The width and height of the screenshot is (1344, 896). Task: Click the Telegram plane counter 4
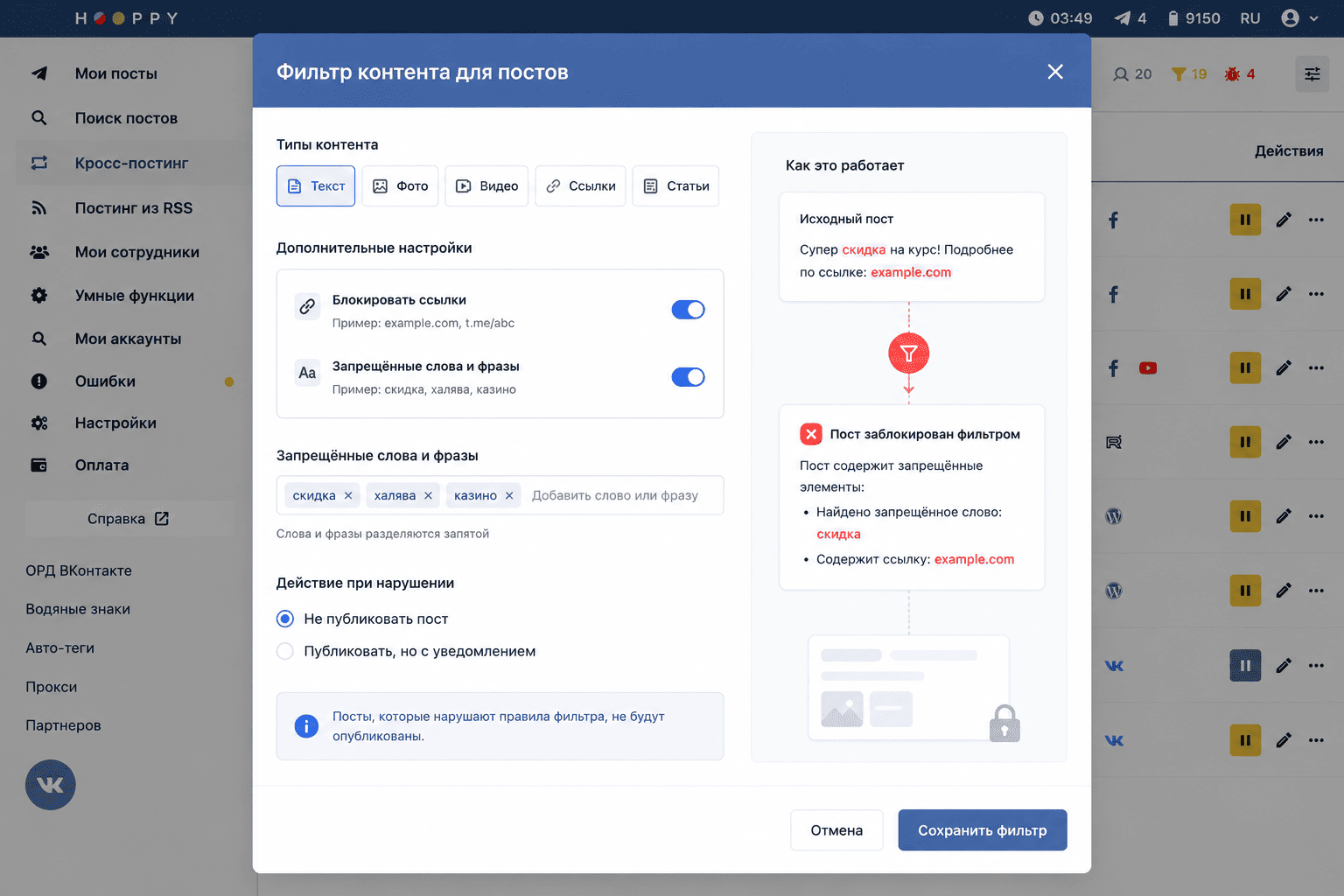coord(1130,18)
